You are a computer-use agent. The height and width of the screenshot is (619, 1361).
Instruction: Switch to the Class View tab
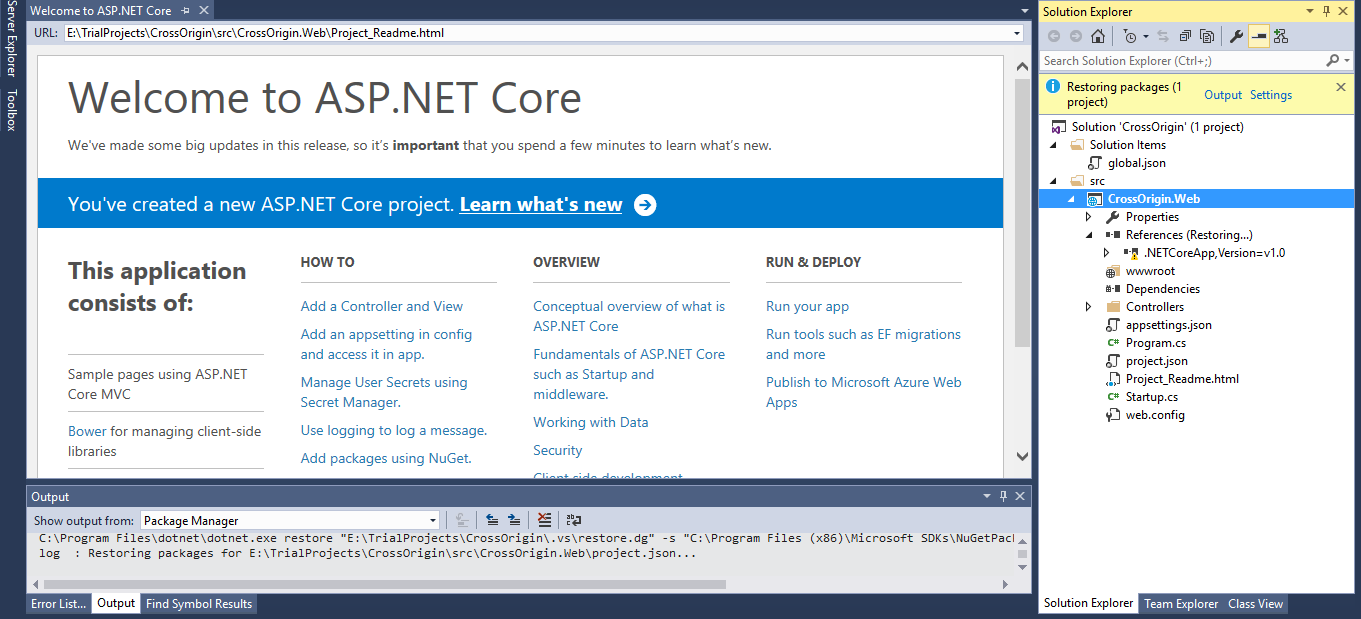tap(1255, 604)
